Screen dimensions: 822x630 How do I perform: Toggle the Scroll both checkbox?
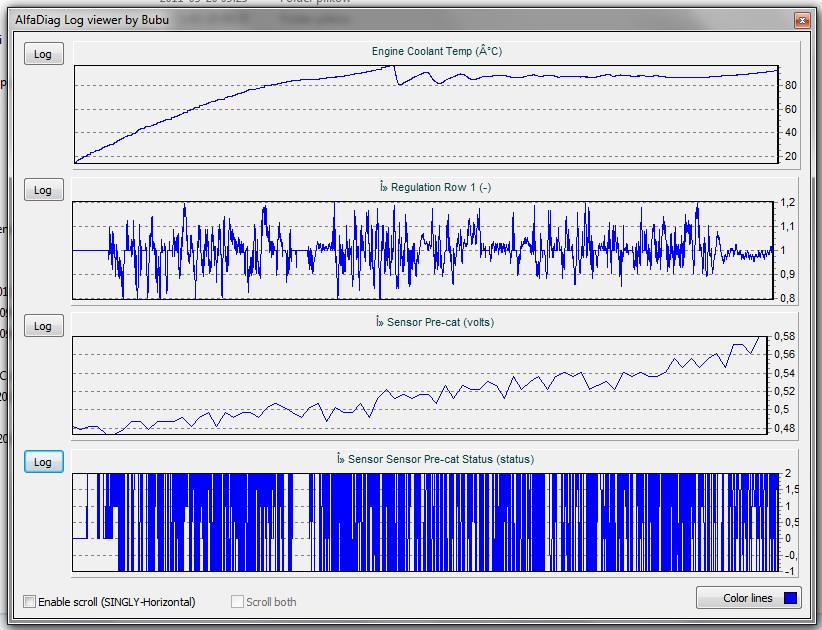click(x=238, y=602)
